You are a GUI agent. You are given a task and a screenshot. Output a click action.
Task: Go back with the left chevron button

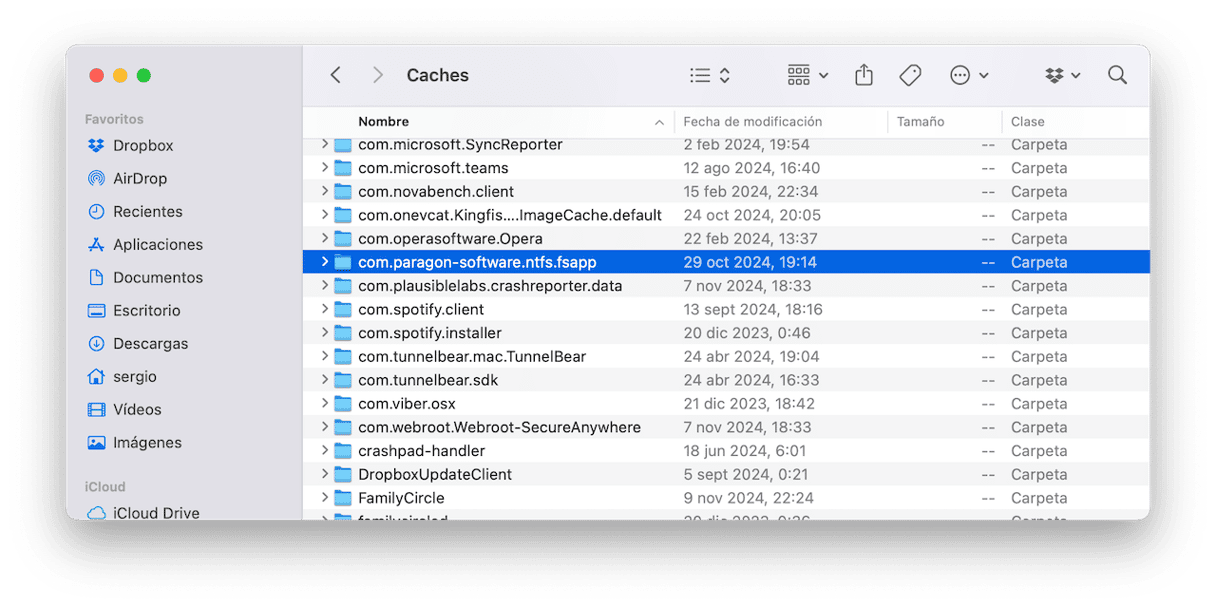[336, 75]
